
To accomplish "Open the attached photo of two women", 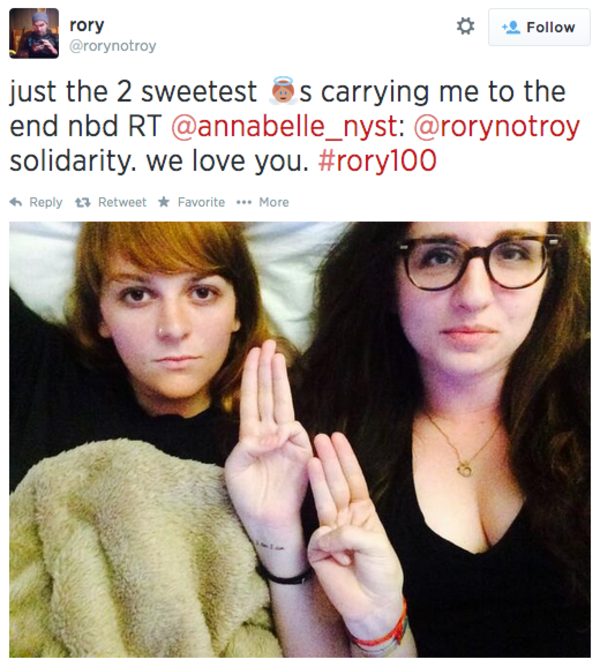I will pos(300,439).
